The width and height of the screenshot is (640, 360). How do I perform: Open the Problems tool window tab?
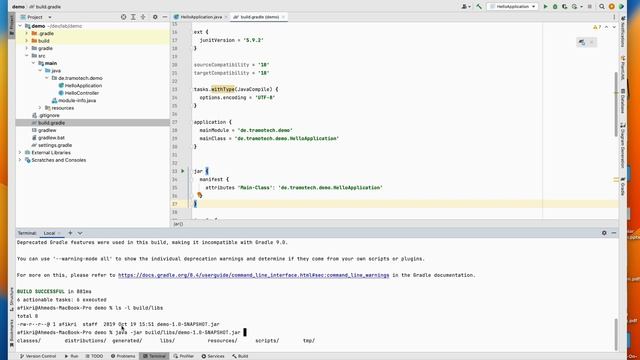tap(123, 356)
